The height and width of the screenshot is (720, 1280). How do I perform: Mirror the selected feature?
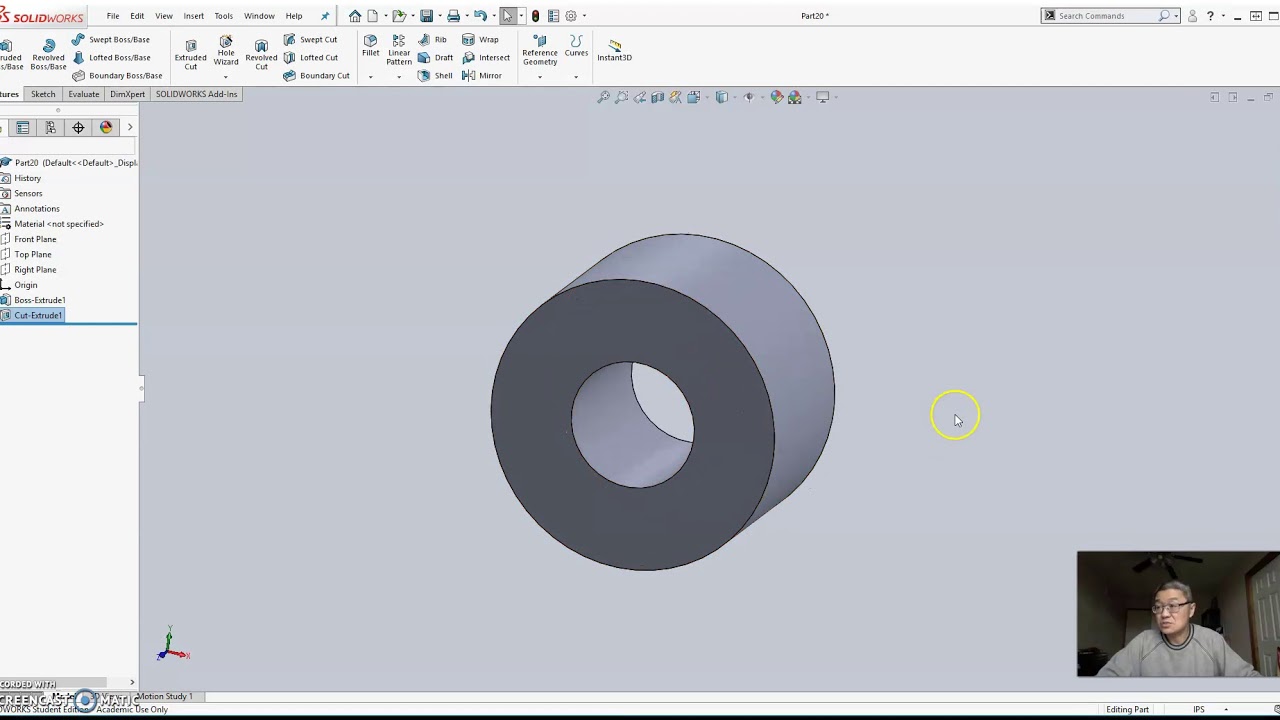coord(482,75)
